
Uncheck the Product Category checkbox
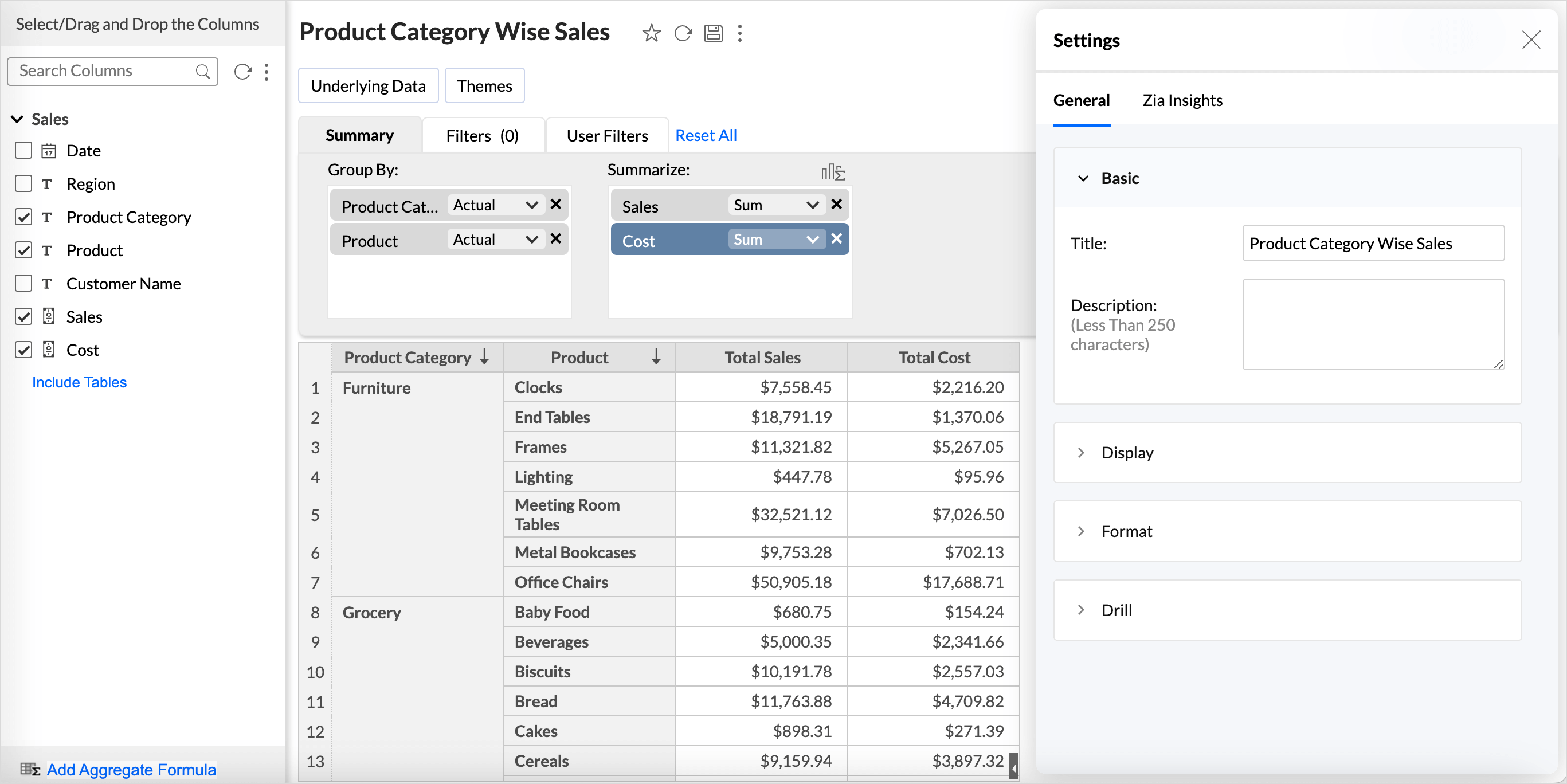[23, 217]
